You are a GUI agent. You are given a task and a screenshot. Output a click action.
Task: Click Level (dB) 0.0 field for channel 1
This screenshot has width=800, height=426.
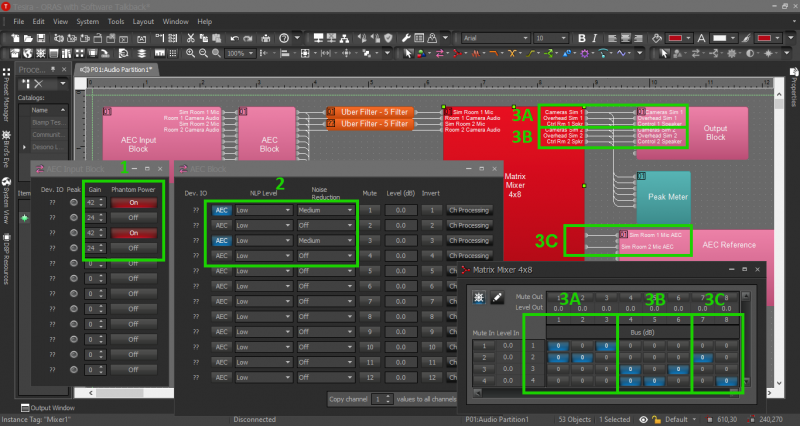pyautogui.click(x=401, y=210)
